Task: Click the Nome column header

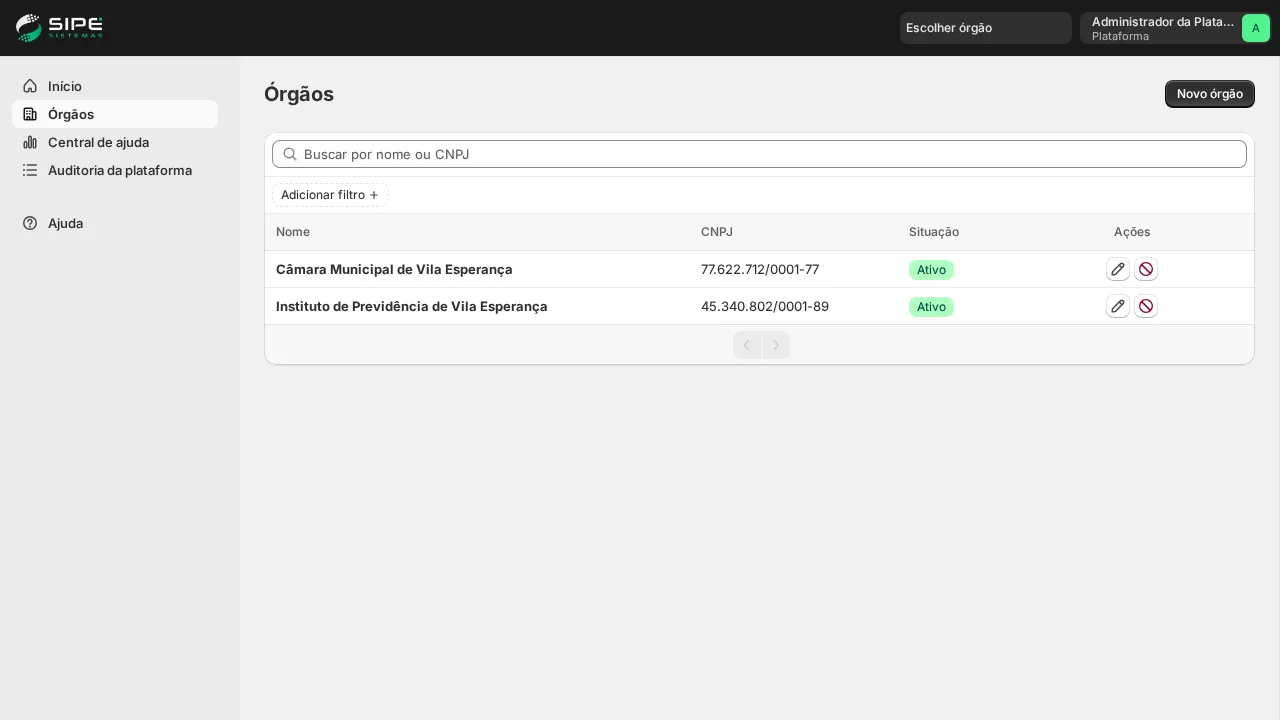Action: 293,232
